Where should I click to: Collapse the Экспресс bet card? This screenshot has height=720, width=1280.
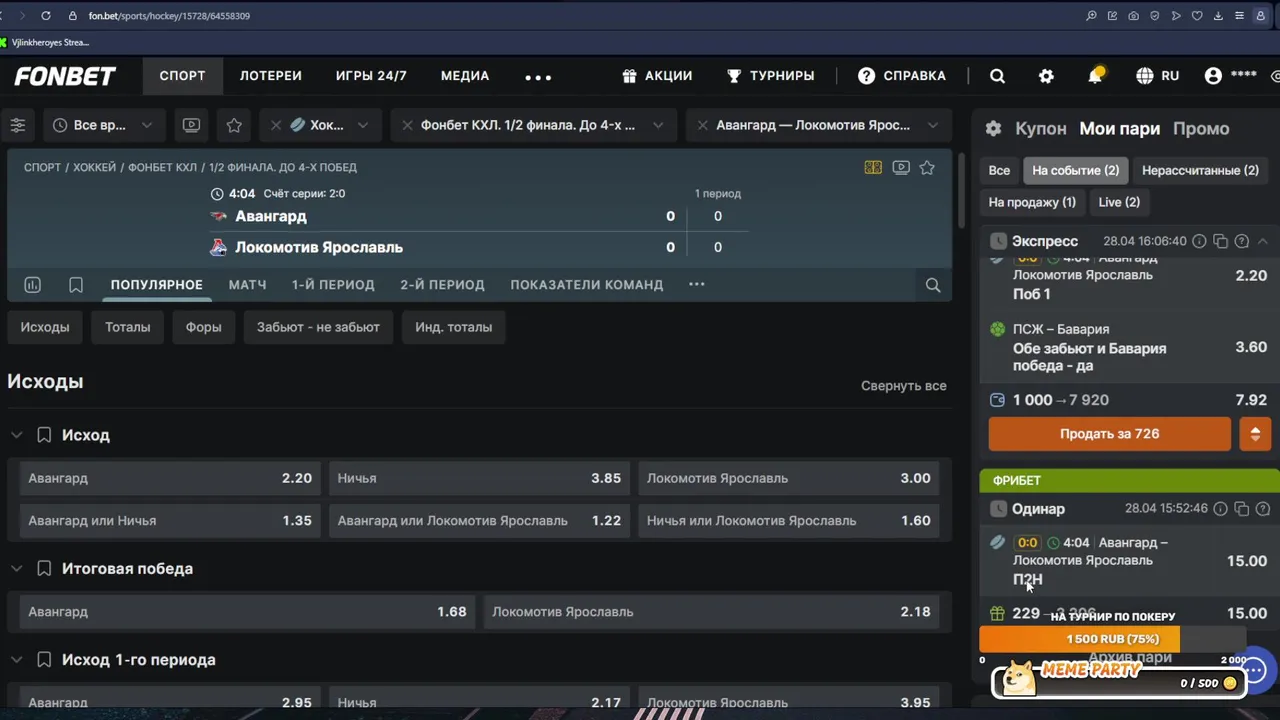click(x=1262, y=241)
